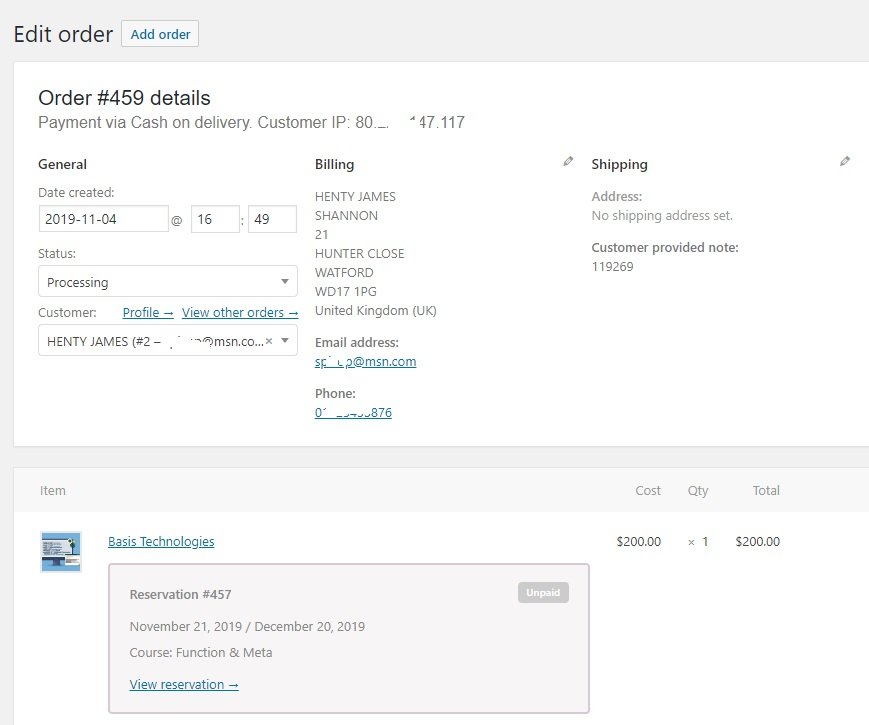
Task: Open the customer Profile link
Action: pyautogui.click(x=148, y=313)
